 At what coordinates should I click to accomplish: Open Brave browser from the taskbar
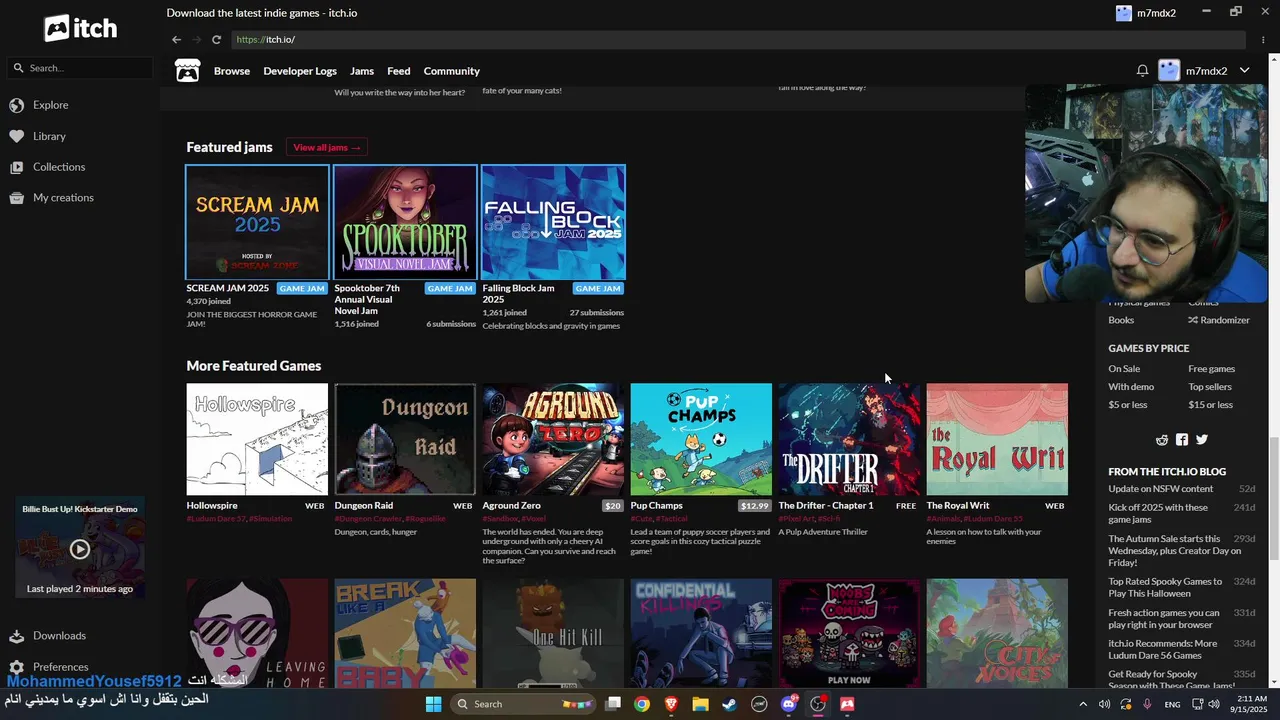tap(671, 704)
